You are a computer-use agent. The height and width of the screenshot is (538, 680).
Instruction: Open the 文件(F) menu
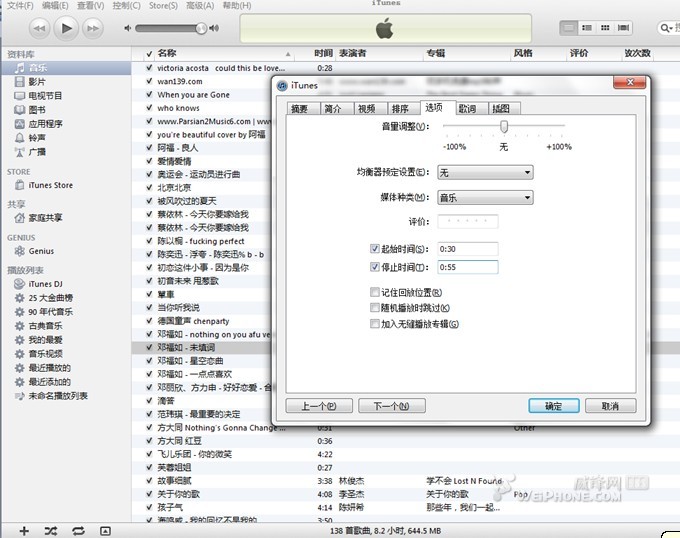[20, 6]
